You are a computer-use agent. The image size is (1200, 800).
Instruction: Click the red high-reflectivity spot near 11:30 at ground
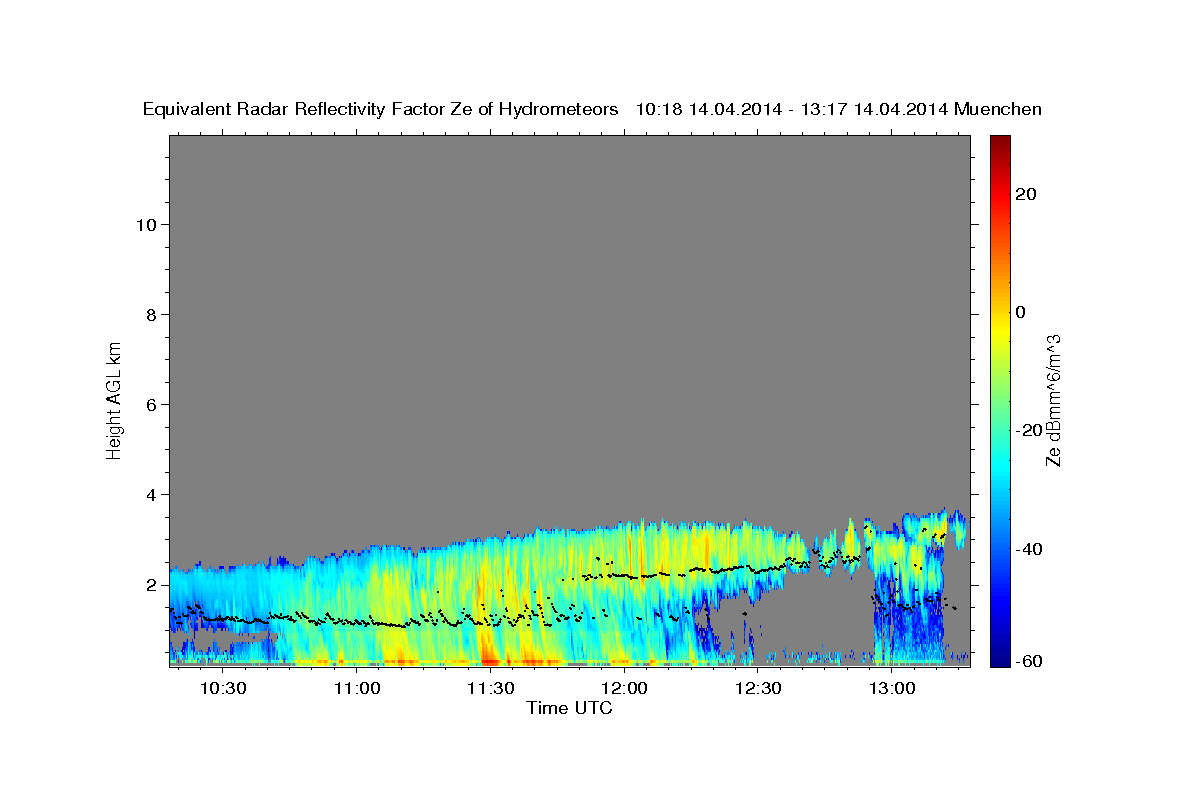click(490, 659)
